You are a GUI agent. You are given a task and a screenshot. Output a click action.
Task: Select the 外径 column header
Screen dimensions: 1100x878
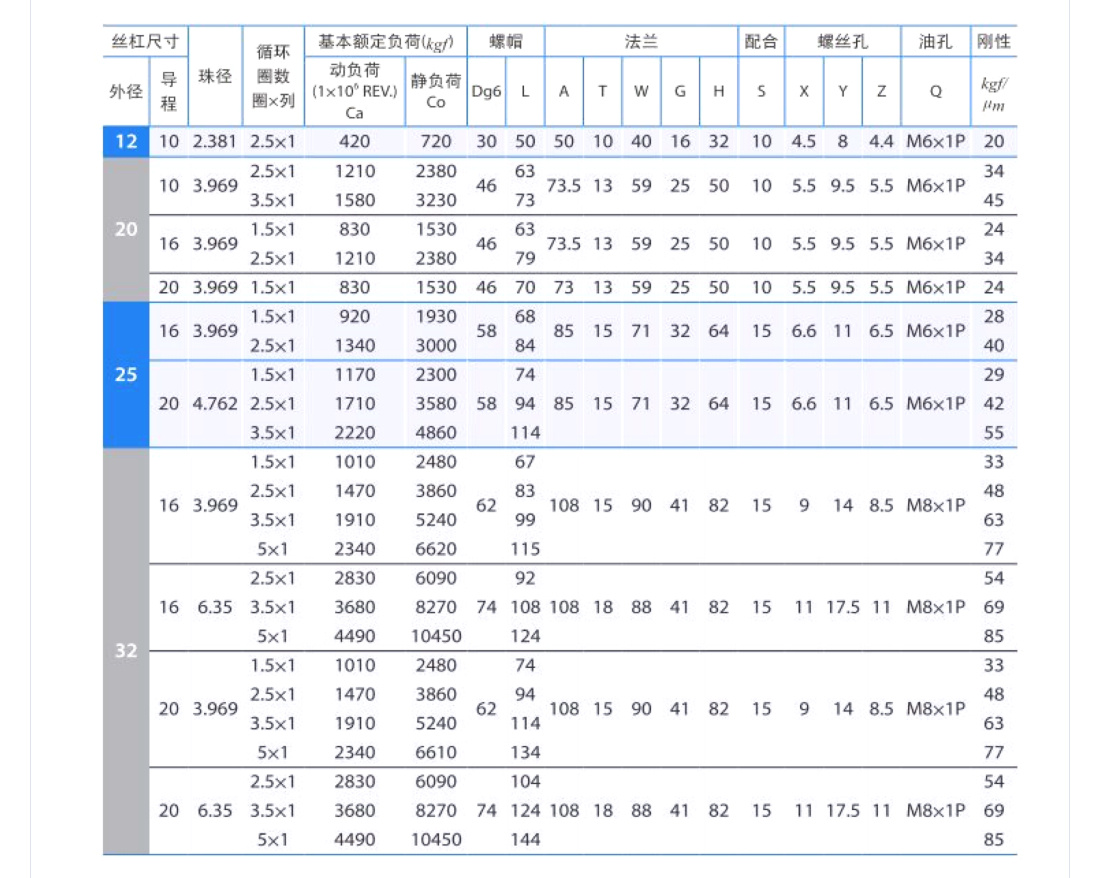pos(126,91)
